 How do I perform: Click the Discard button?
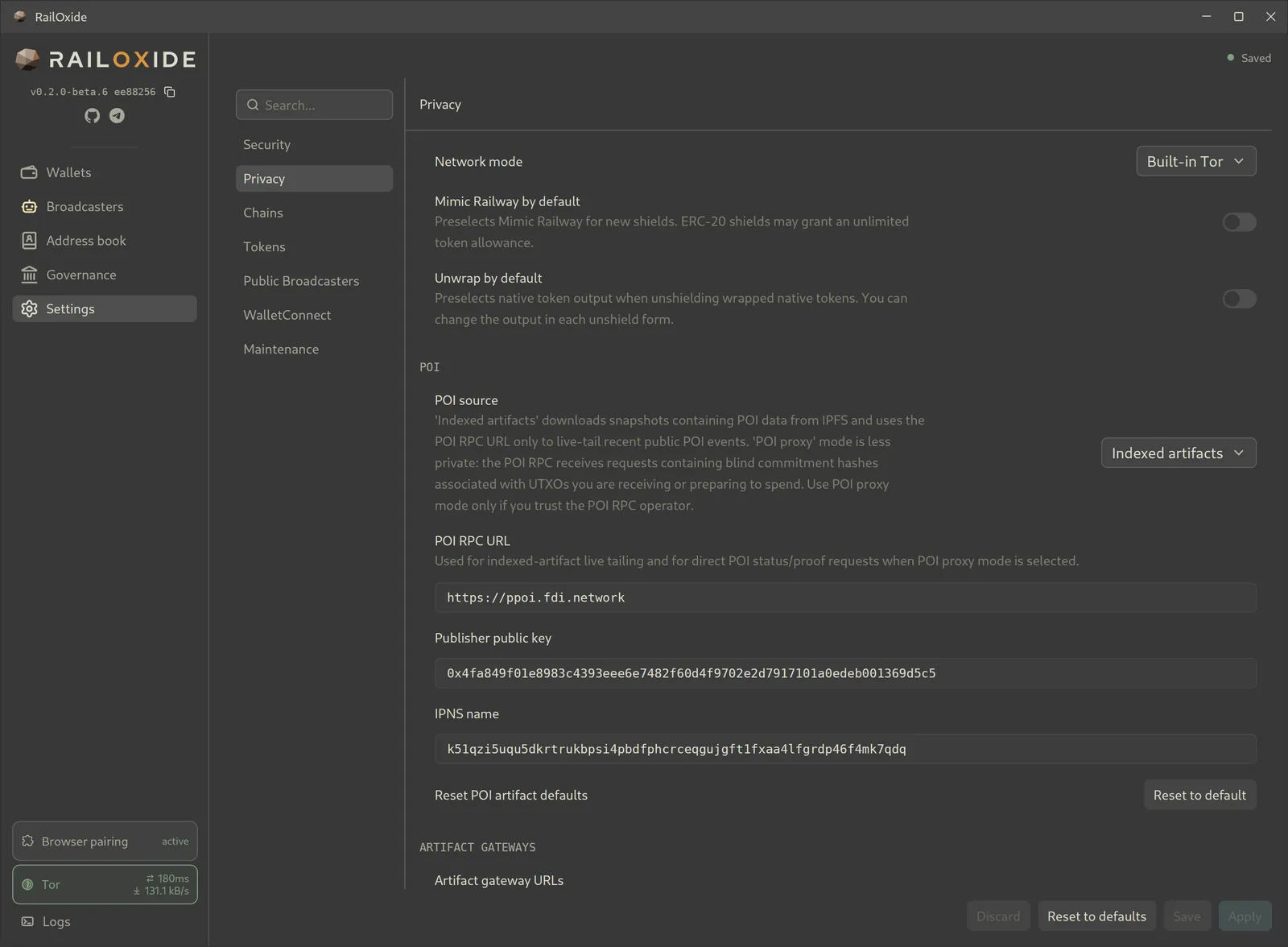click(998, 916)
